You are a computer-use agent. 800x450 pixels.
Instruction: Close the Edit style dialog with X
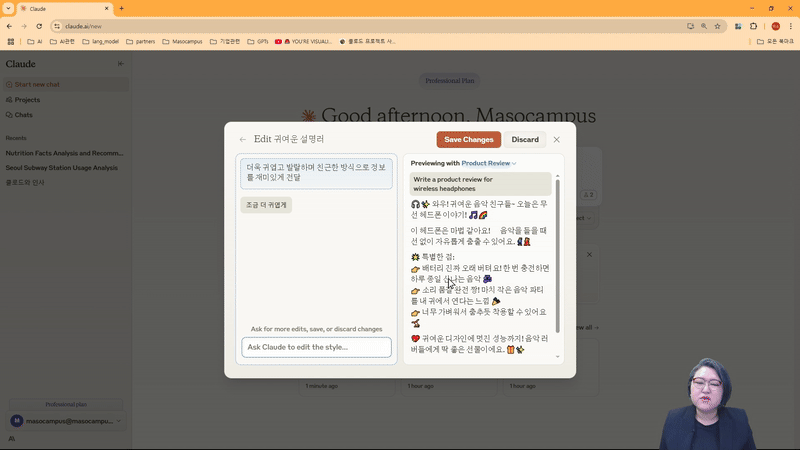[557, 140]
